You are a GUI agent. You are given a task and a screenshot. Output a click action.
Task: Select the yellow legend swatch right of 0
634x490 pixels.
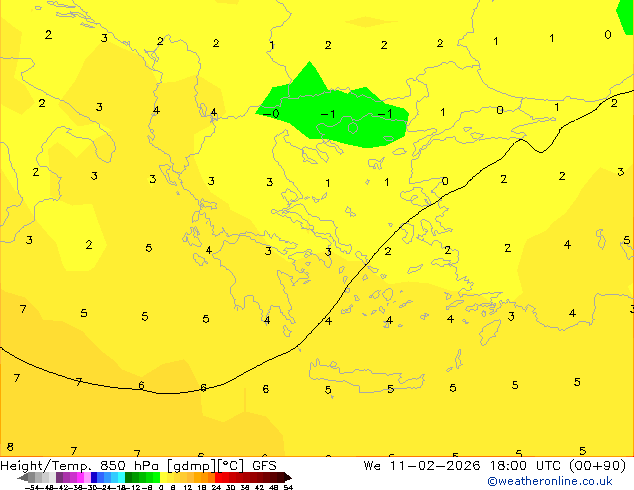pos(163,477)
